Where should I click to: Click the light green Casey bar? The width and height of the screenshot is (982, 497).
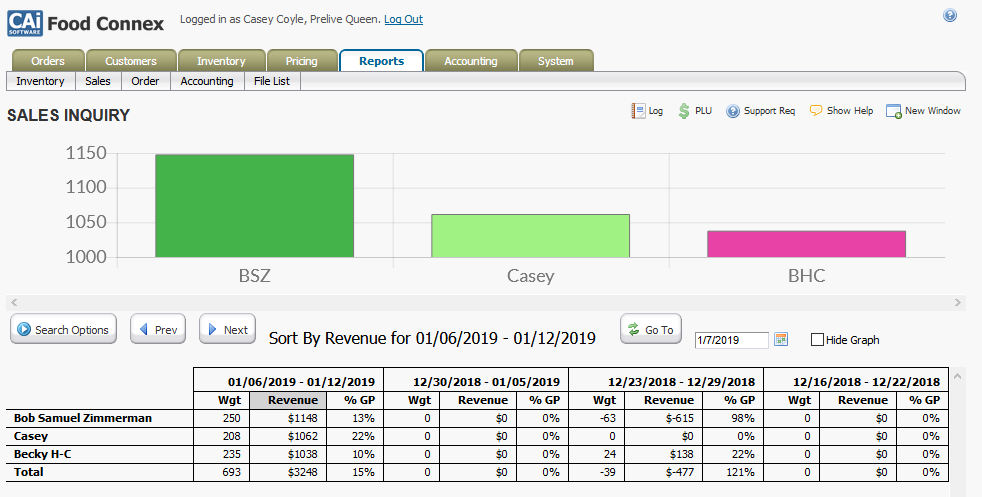click(x=530, y=236)
